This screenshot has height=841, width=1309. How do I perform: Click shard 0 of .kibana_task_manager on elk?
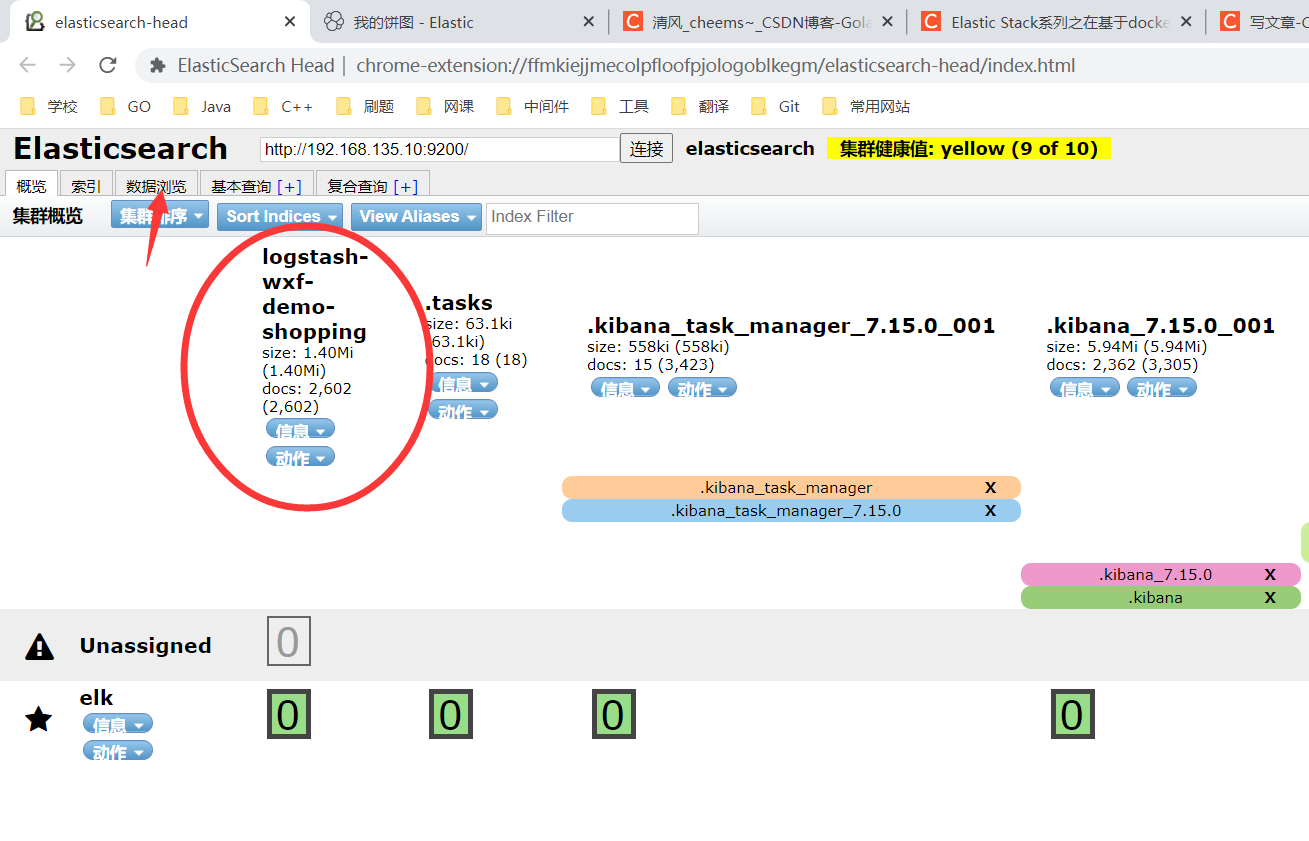pos(613,715)
